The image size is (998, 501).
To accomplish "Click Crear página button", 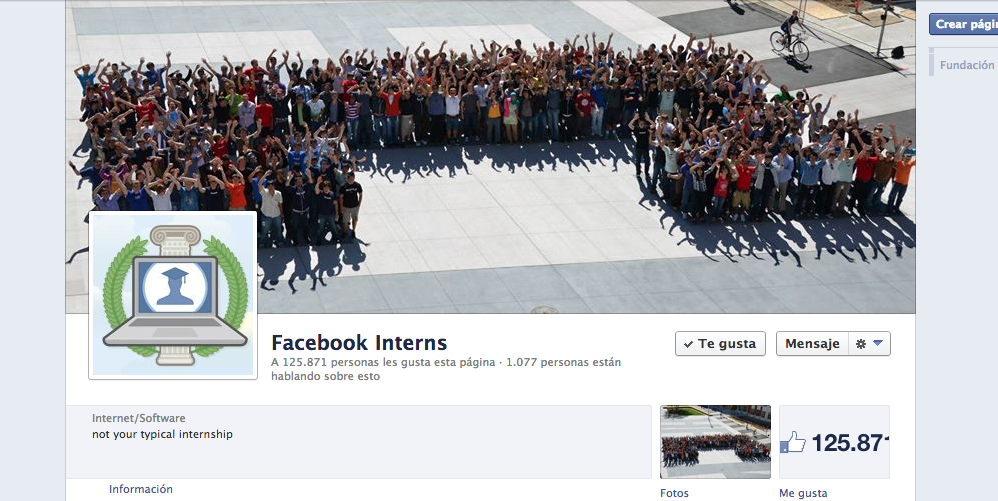I will 964,24.
